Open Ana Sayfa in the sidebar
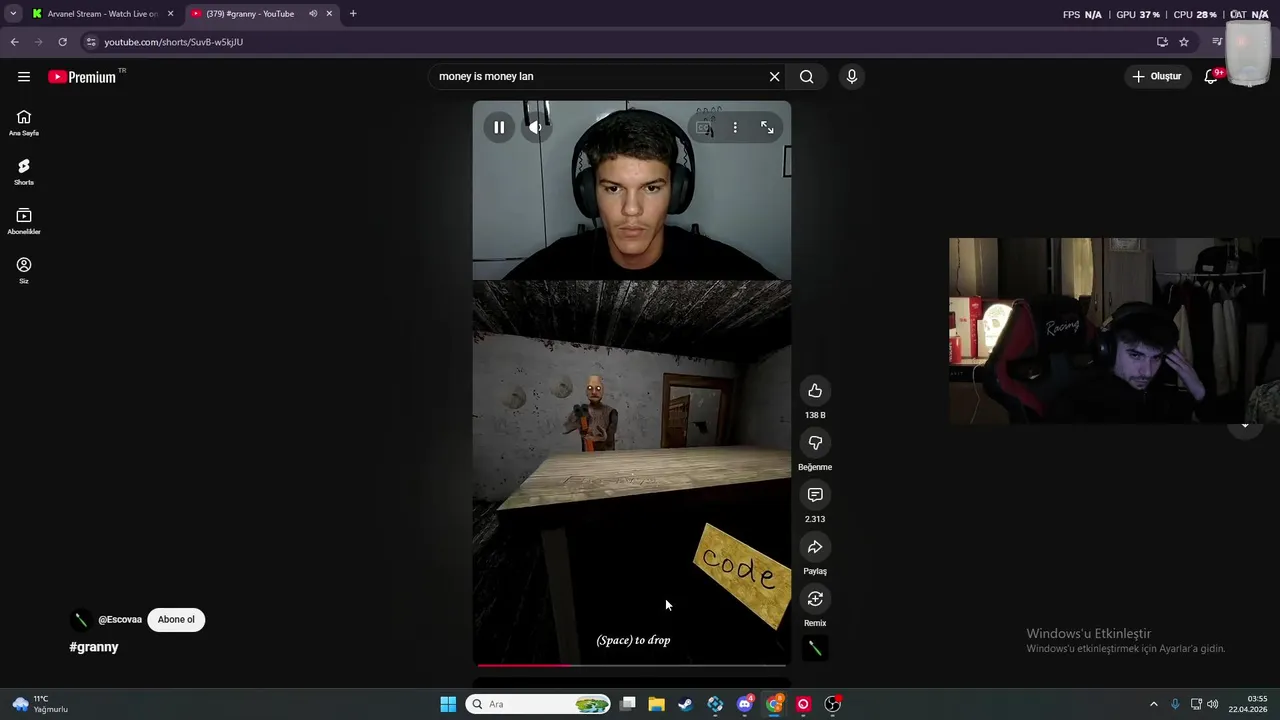 tap(24, 123)
